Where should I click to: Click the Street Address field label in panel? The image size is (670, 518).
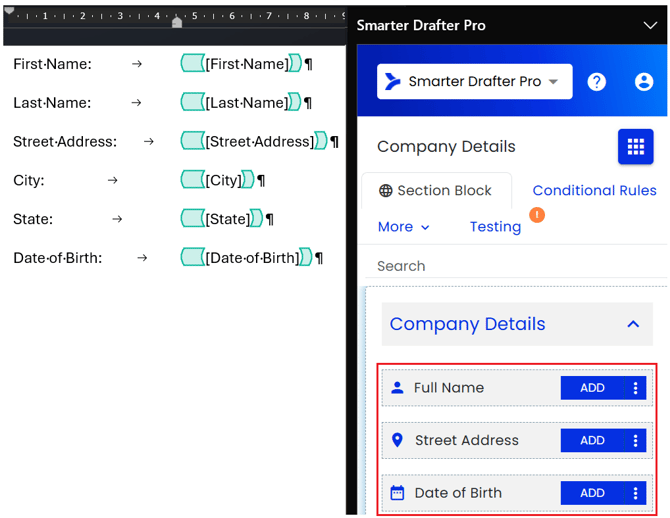(x=467, y=440)
